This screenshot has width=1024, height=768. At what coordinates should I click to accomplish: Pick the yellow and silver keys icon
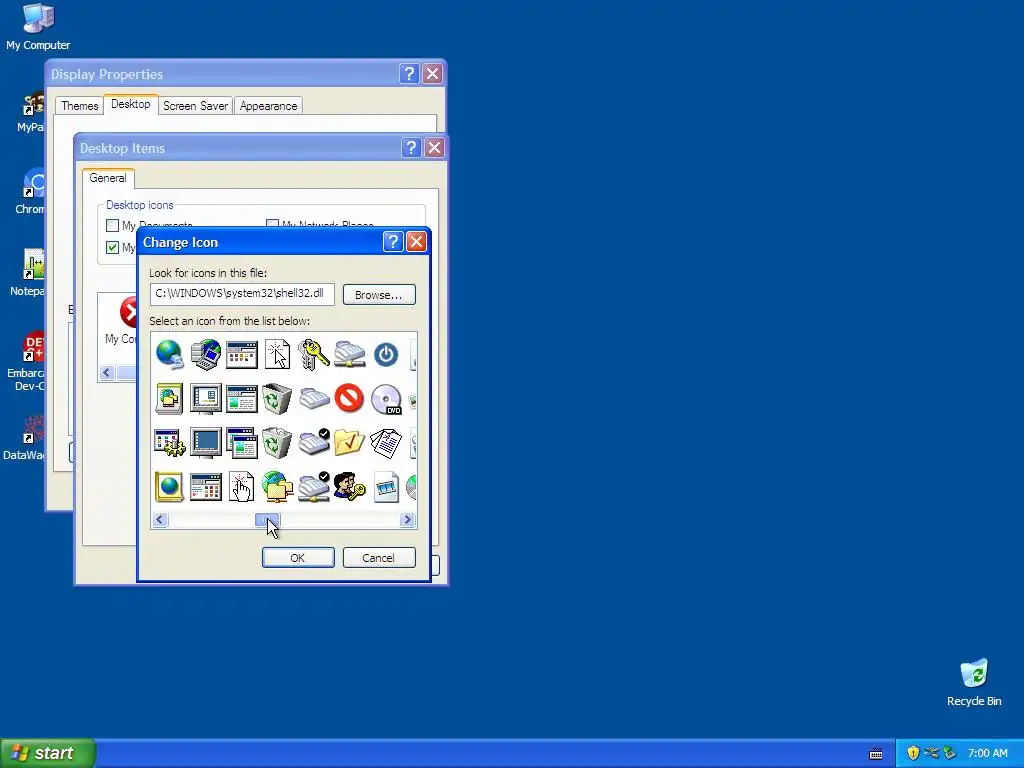[x=313, y=355]
